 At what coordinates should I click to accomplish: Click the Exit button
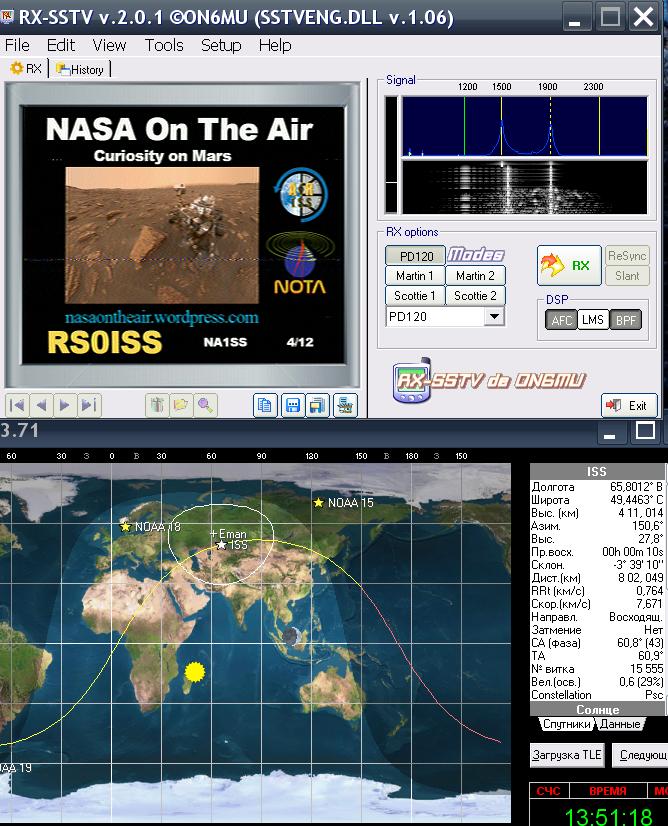click(629, 405)
